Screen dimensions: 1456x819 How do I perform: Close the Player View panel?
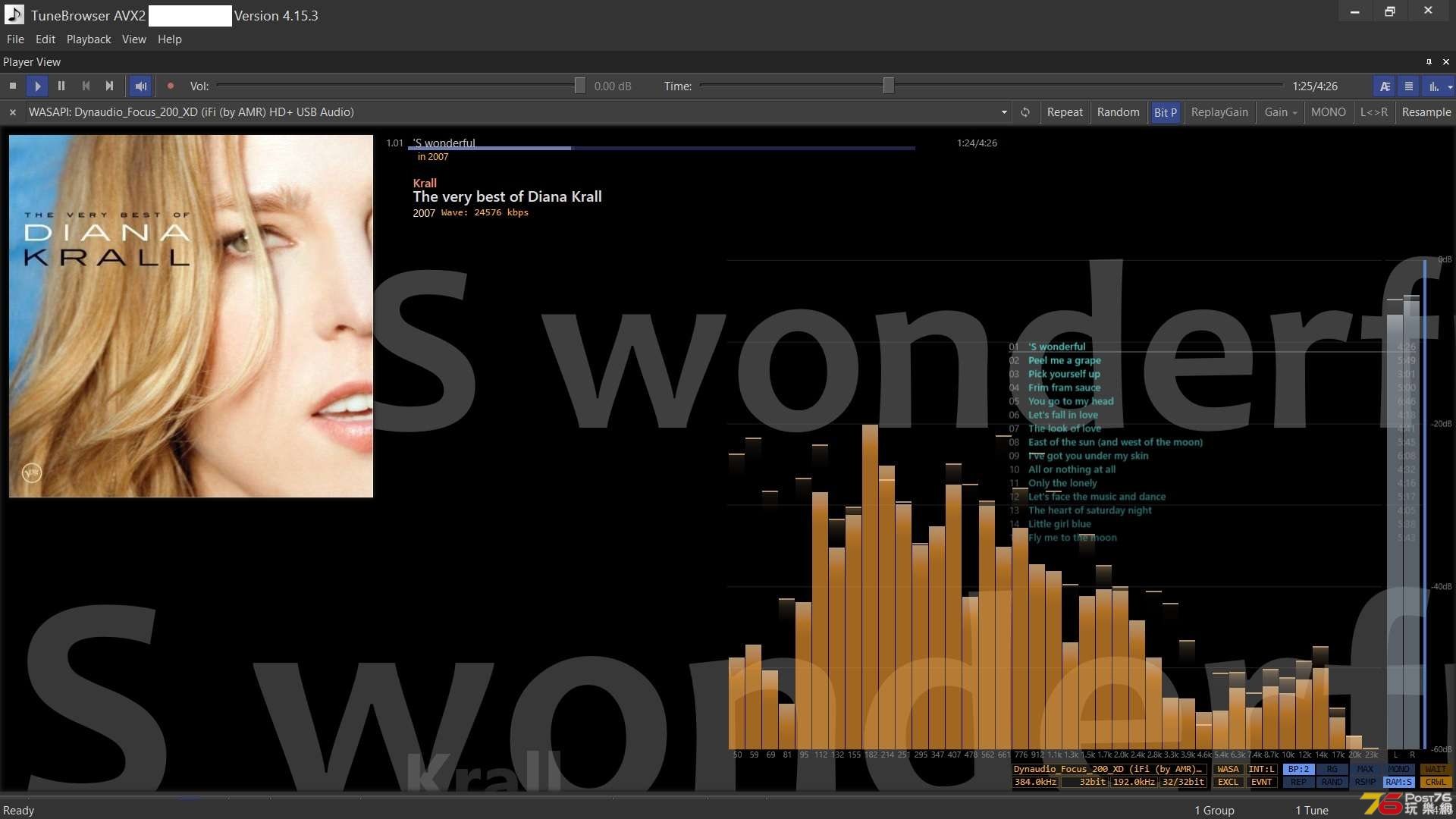[1445, 62]
